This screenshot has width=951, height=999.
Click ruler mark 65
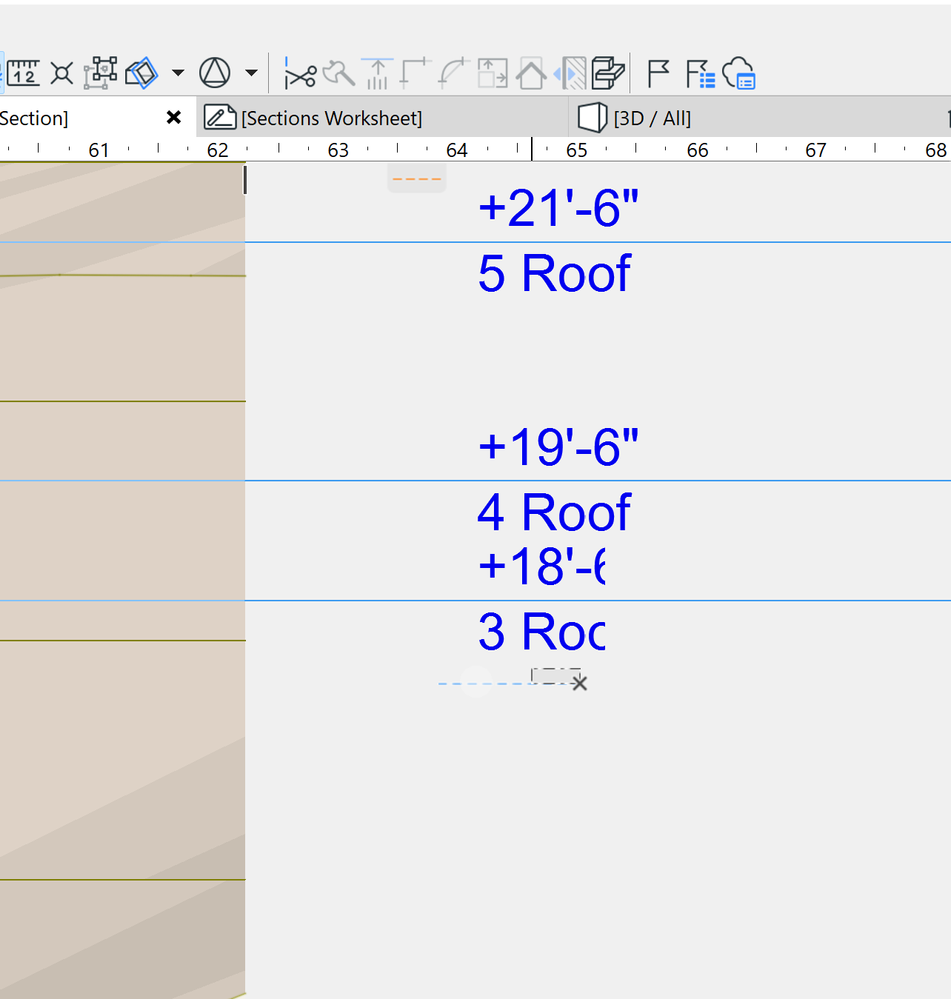point(576,150)
